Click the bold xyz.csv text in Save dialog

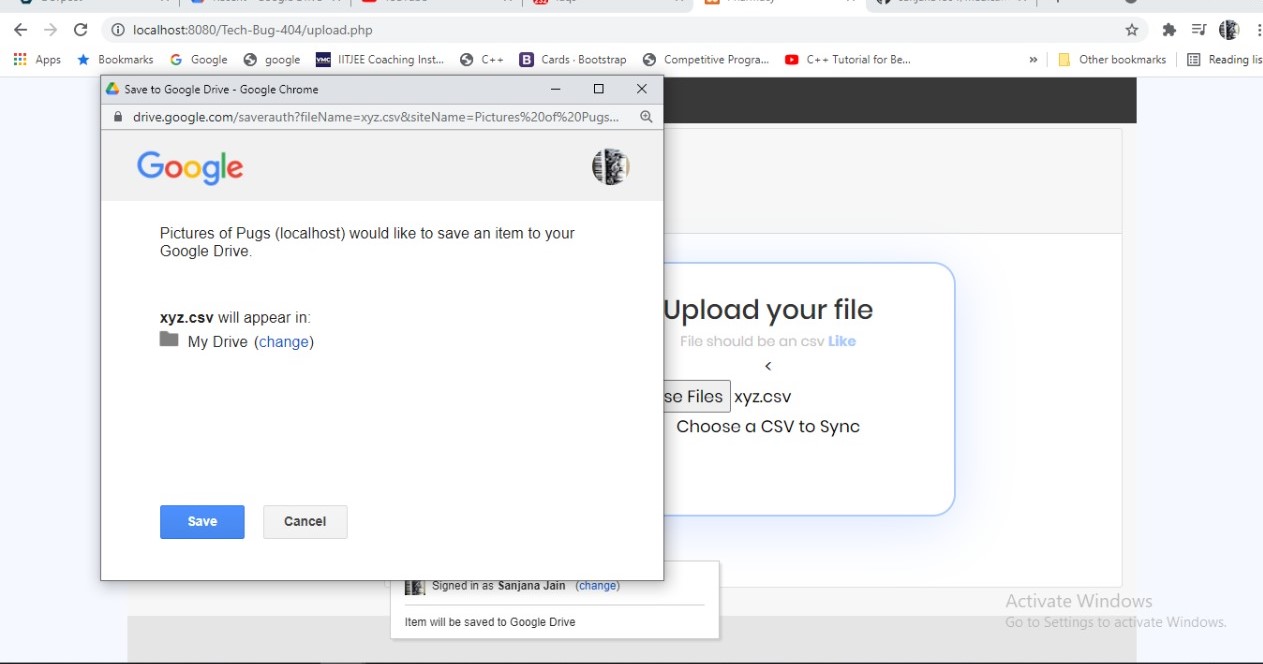187,318
